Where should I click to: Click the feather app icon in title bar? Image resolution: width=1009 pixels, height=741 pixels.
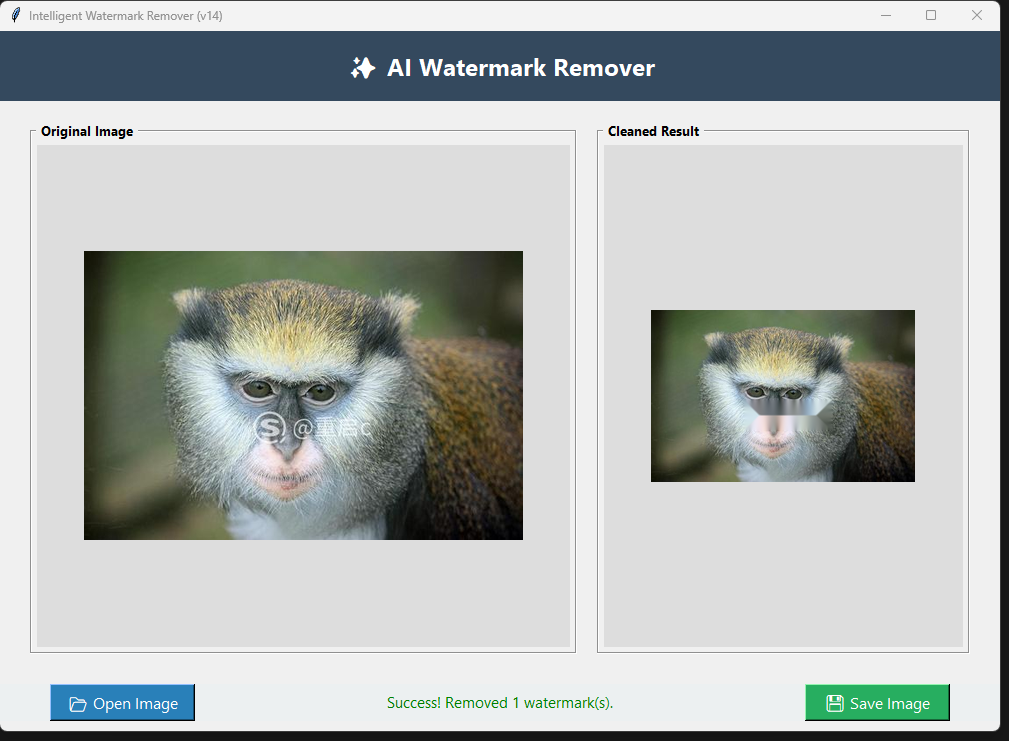click(15, 15)
